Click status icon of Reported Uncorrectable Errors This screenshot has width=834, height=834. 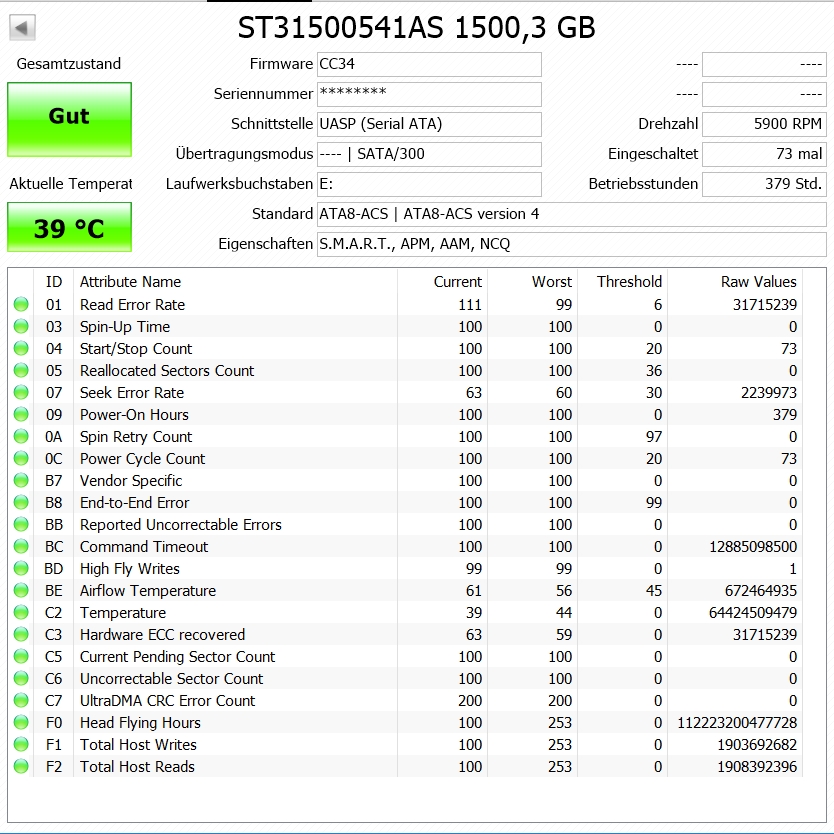21,524
